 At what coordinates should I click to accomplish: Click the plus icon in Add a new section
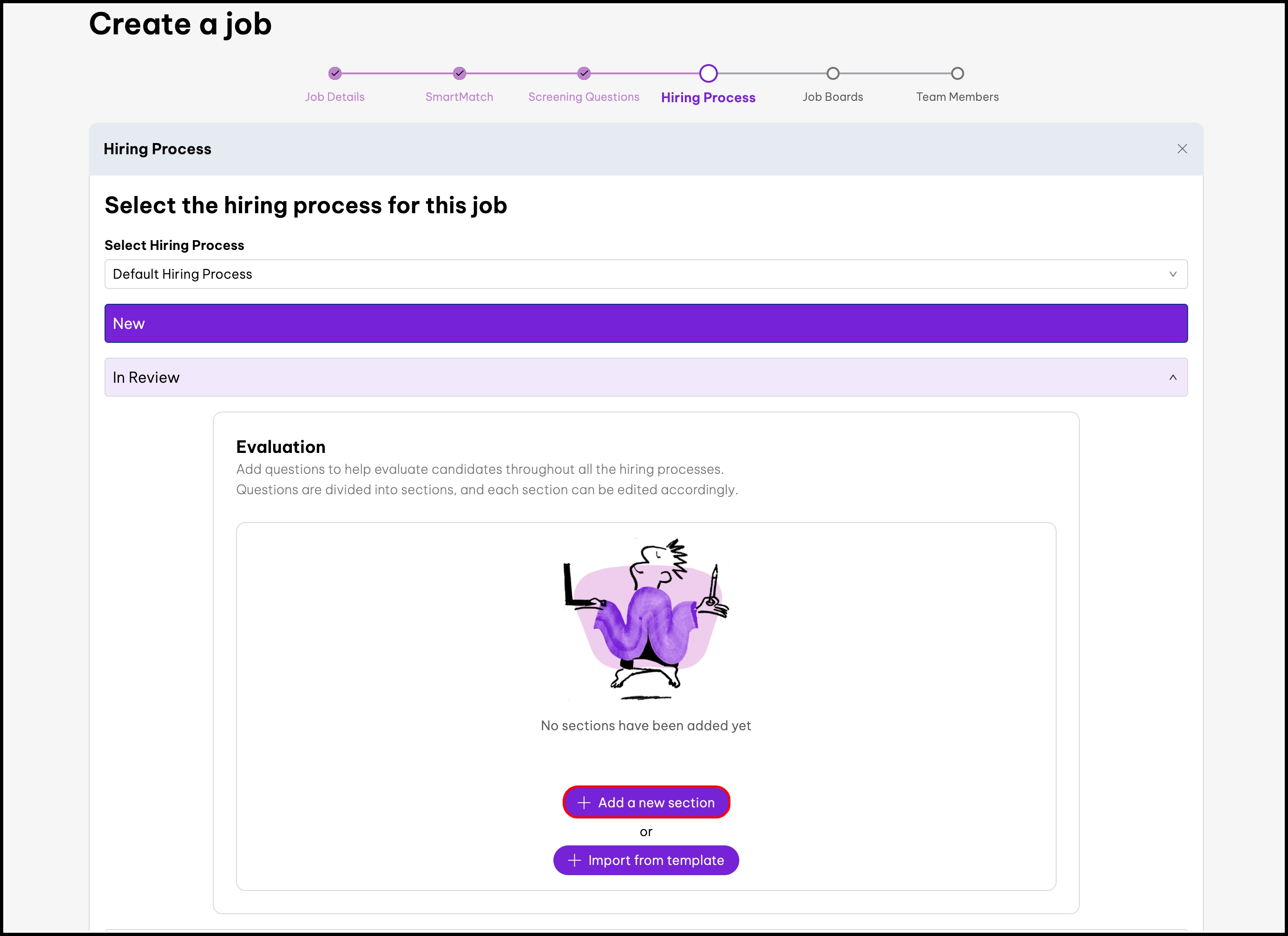pos(584,803)
